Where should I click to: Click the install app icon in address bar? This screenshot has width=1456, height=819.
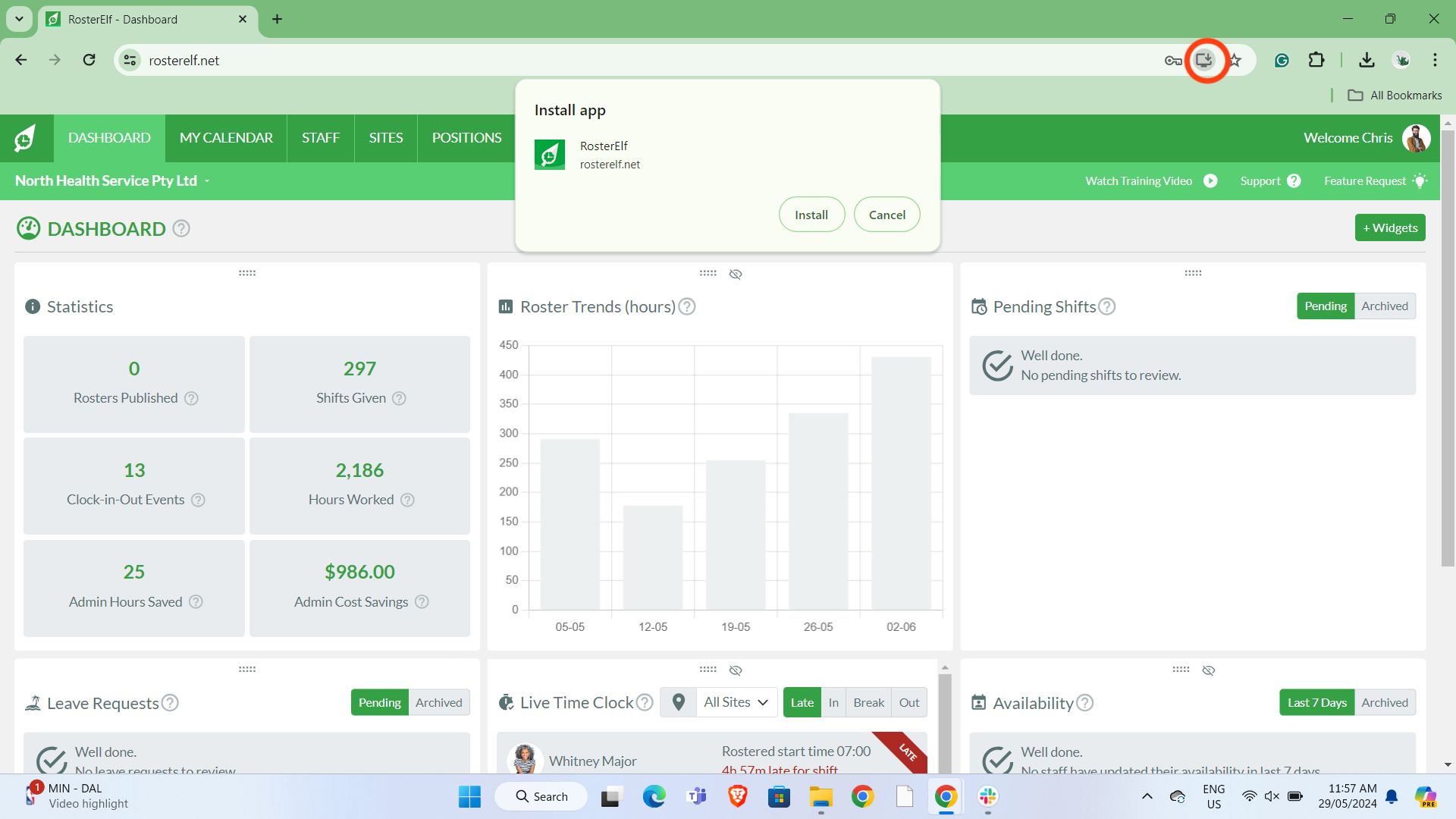[1204, 60]
